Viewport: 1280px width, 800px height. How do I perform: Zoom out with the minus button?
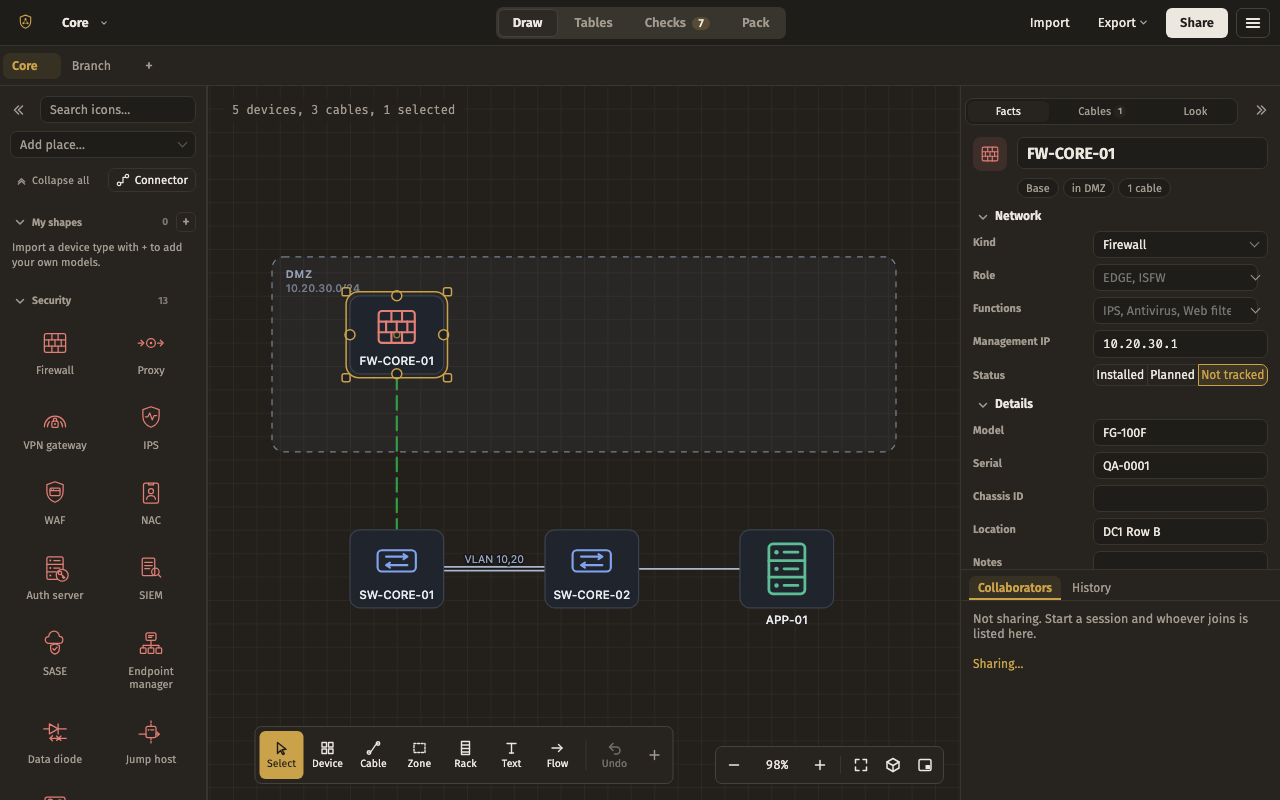pos(734,765)
